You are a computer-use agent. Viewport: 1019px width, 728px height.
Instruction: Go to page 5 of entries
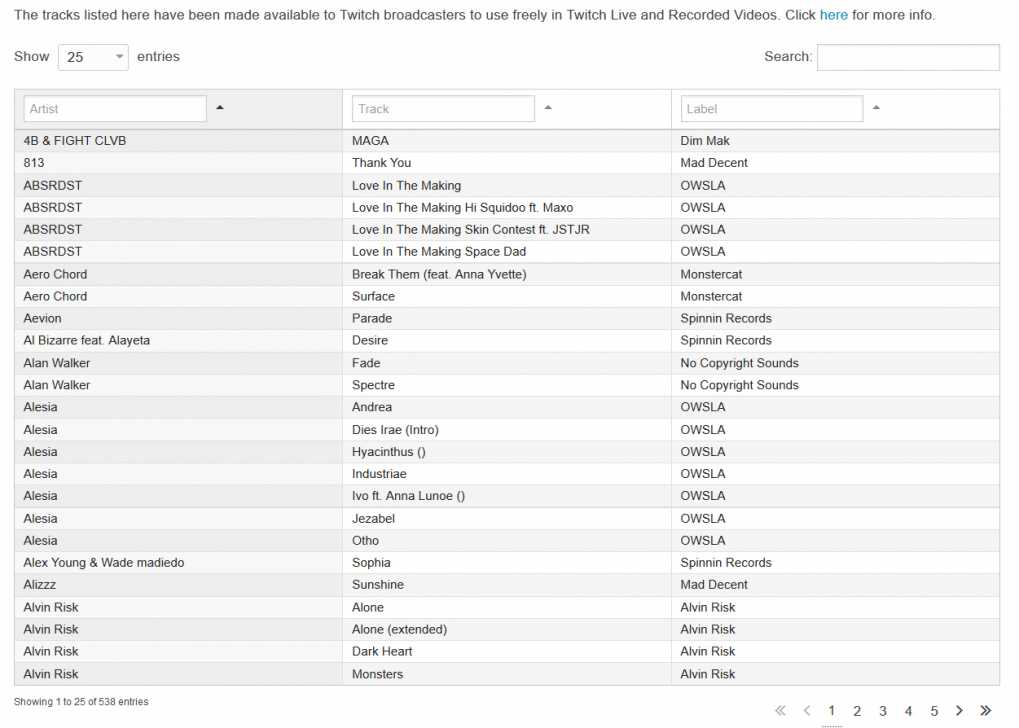[x=934, y=711]
